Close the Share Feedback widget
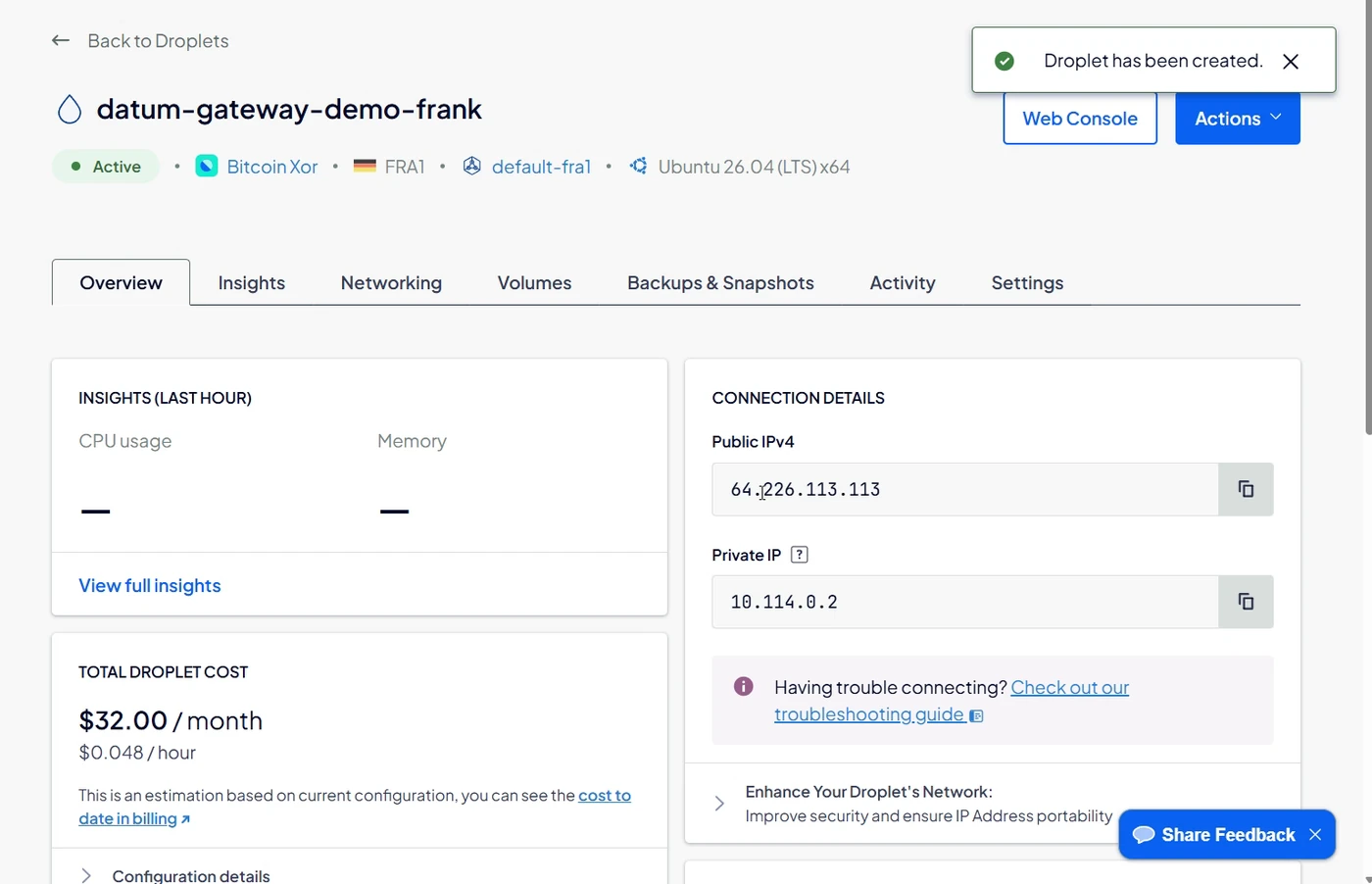Image resolution: width=1372 pixels, height=884 pixels. tap(1315, 835)
